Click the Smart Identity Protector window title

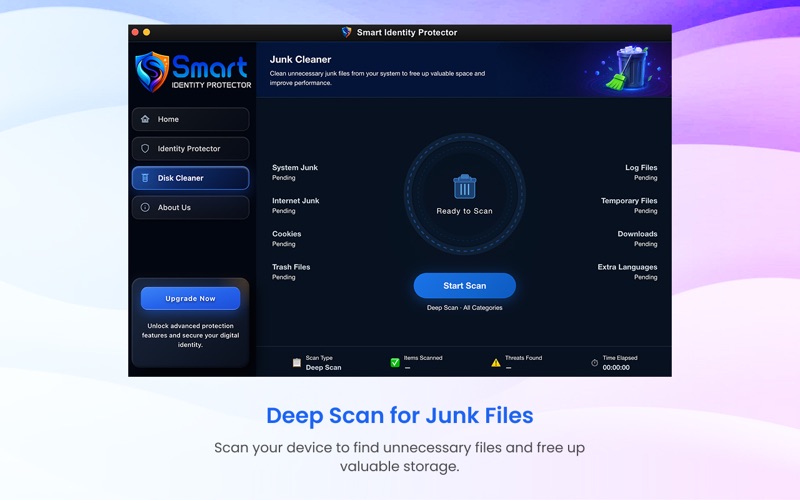click(407, 32)
